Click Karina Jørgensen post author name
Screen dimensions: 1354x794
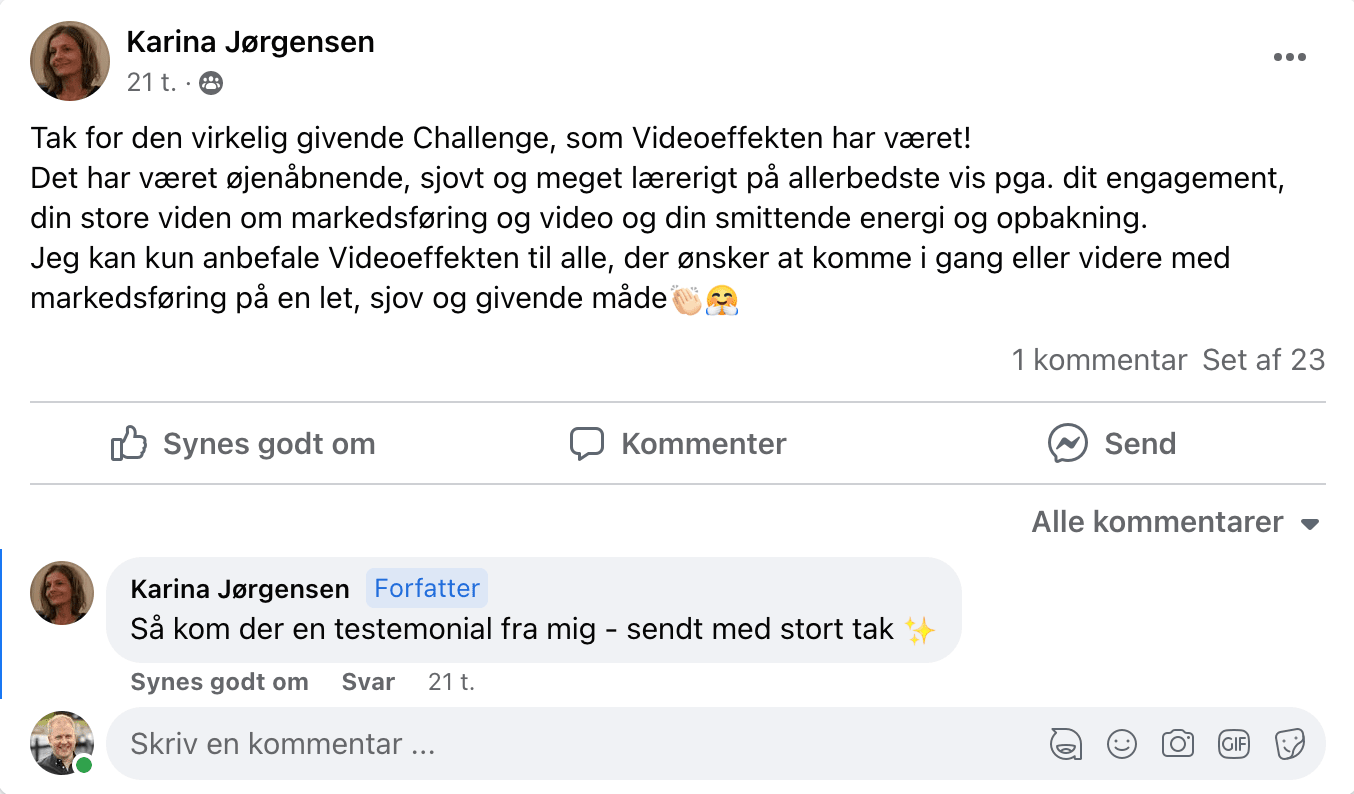pyautogui.click(x=250, y=42)
